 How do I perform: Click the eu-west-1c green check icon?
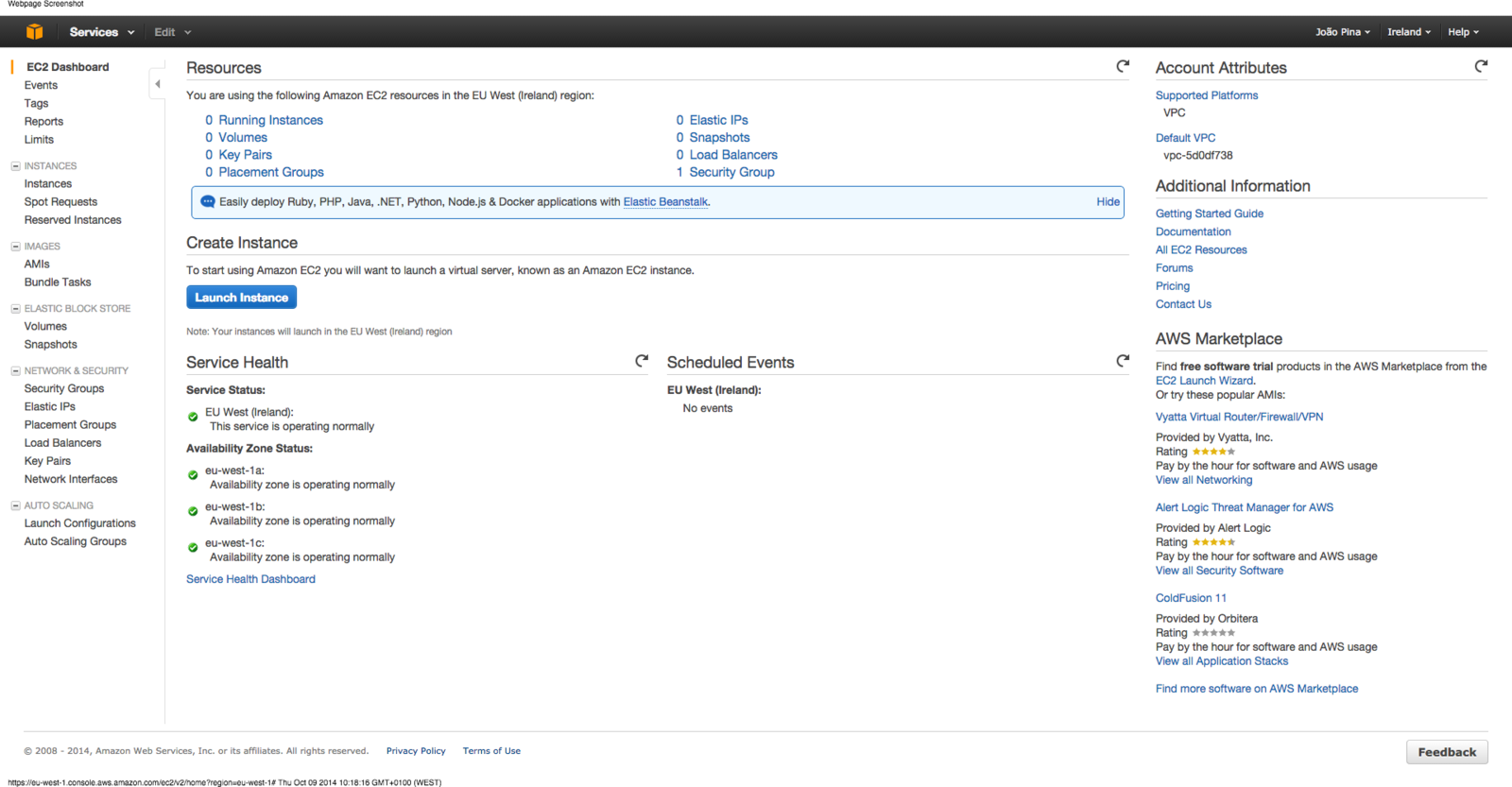(x=193, y=547)
